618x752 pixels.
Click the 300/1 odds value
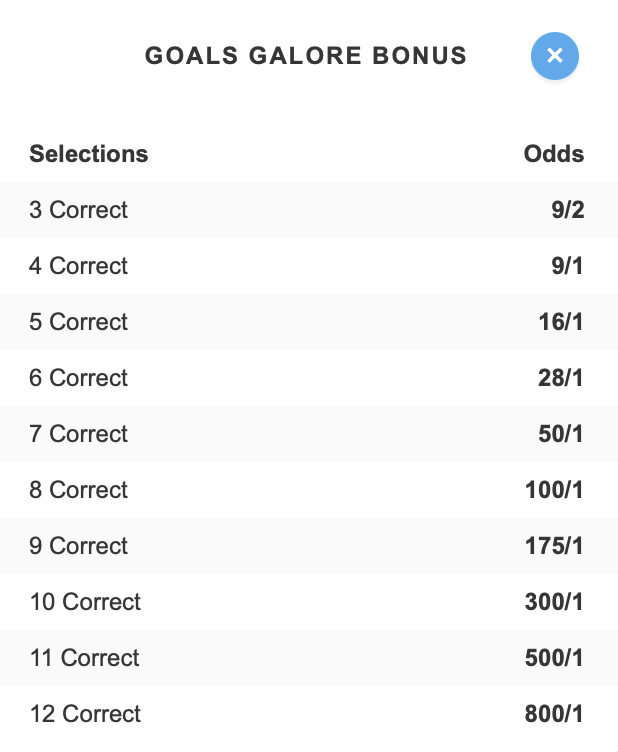tap(554, 602)
